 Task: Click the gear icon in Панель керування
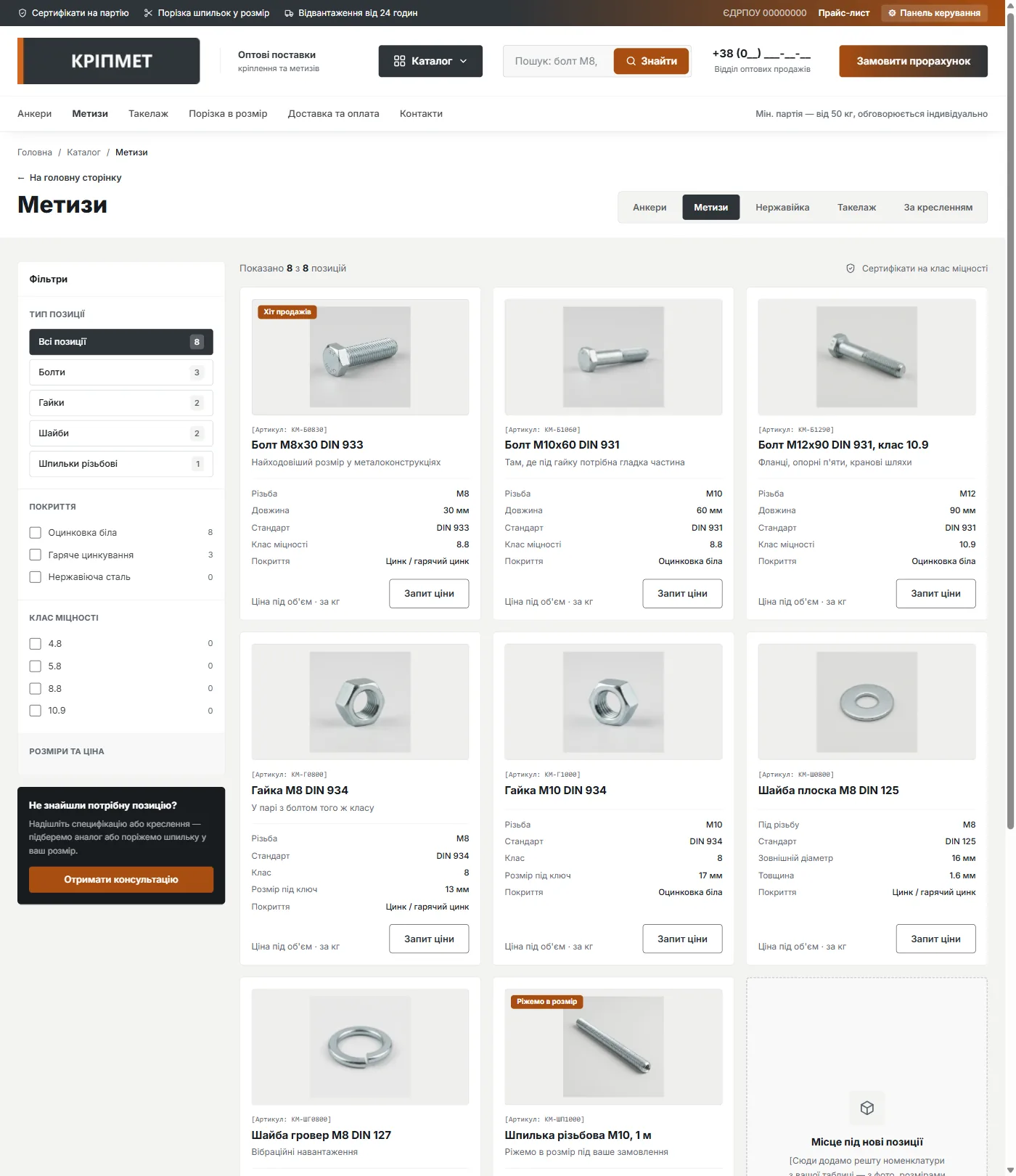(893, 13)
